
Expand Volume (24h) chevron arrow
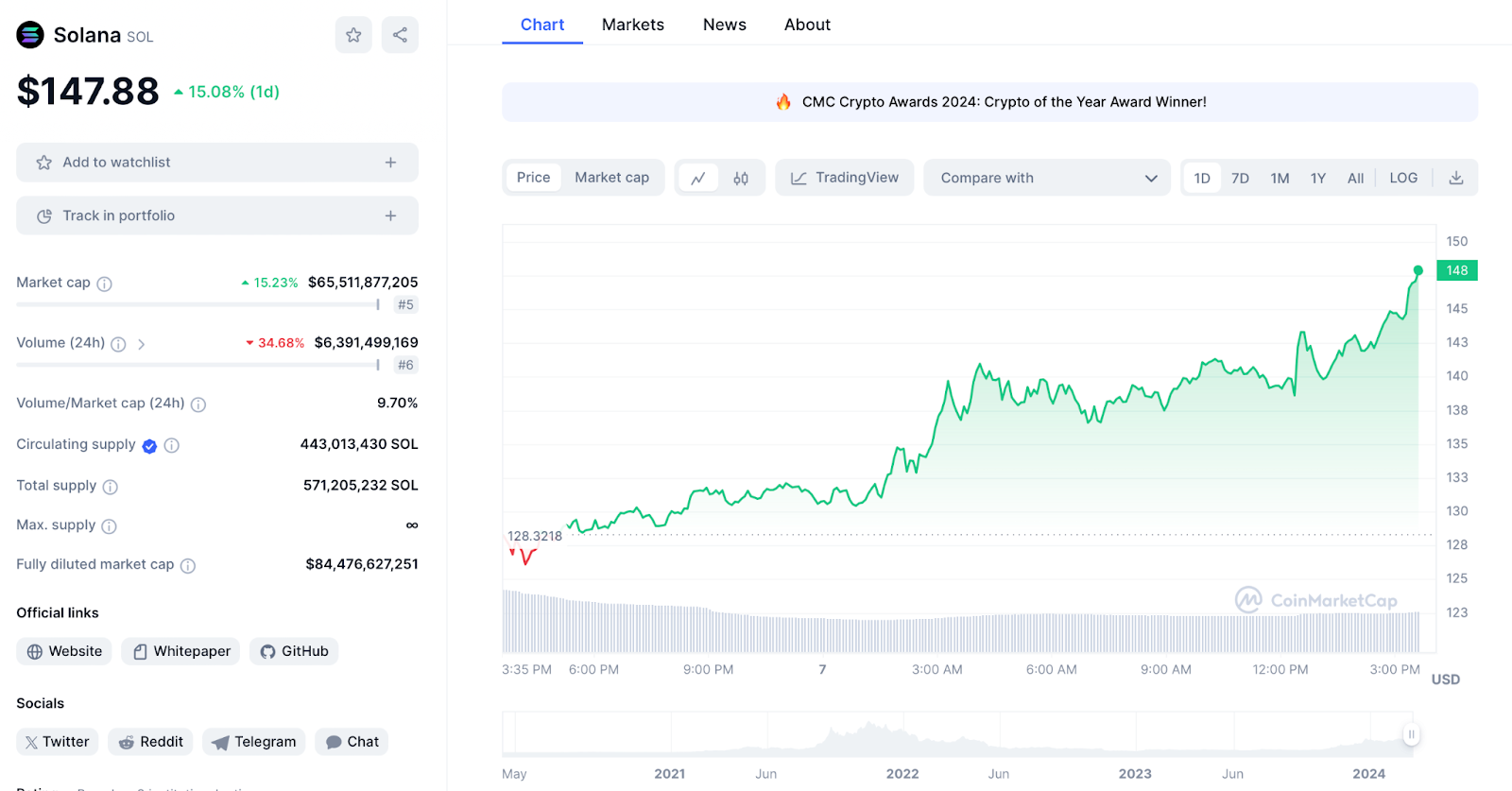141,344
